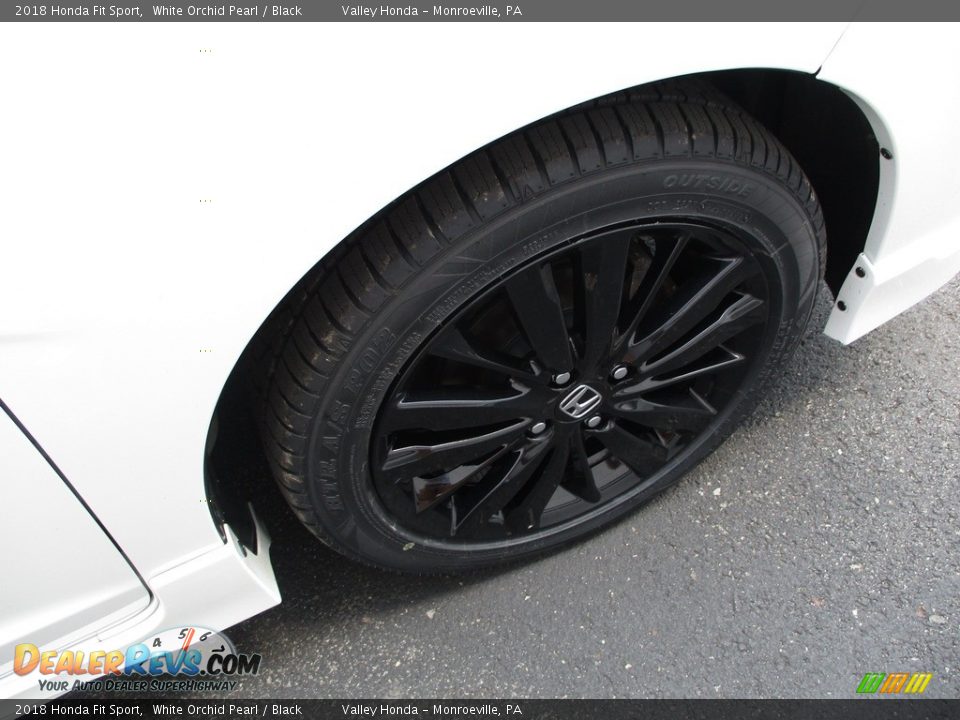
Task: Click "Valley Honda – Monroeville, PA" in the header caption
Action: pos(432,10)
